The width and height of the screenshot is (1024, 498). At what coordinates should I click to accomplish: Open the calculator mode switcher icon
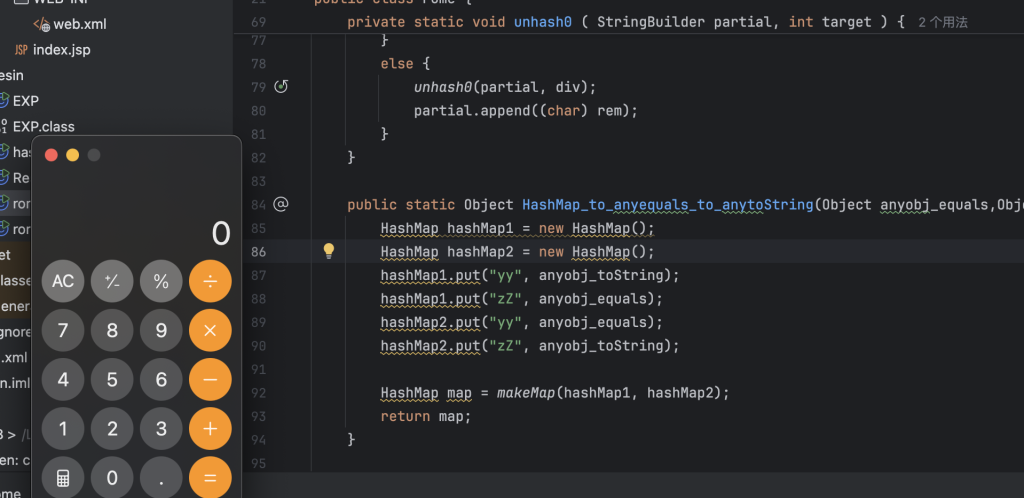63,478
